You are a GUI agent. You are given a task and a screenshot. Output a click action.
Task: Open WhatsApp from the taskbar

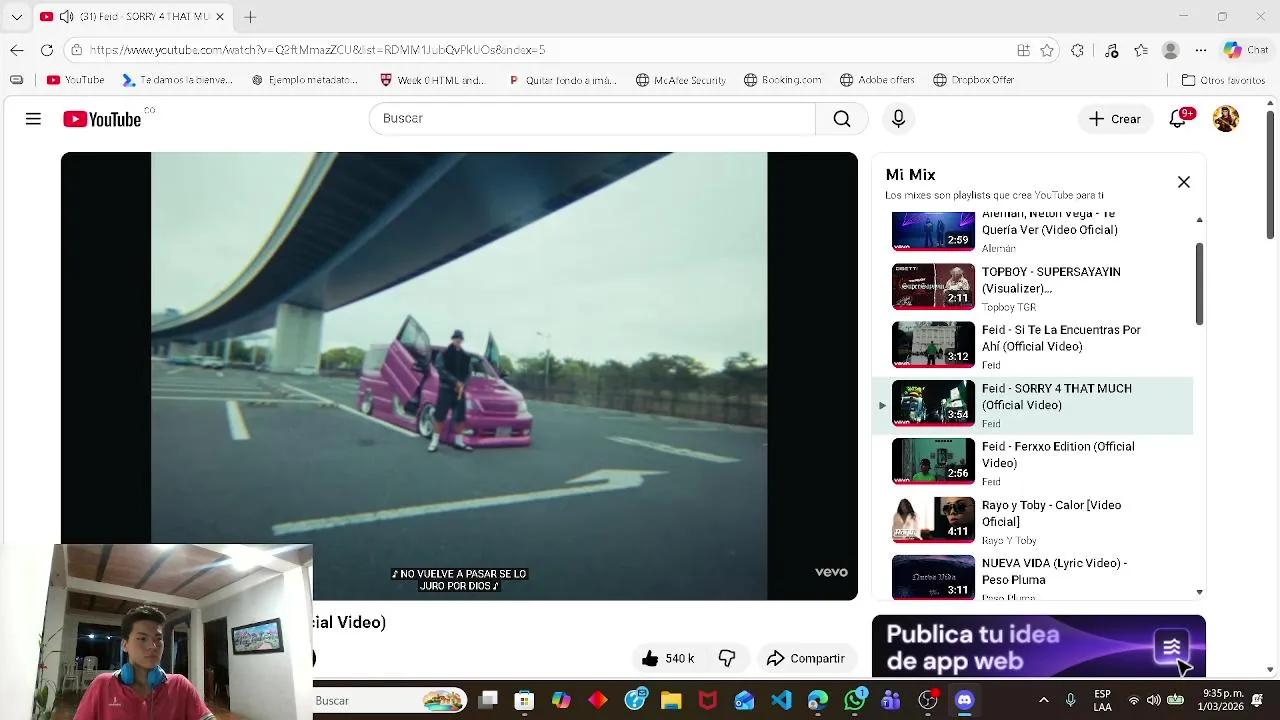[855, 700]
